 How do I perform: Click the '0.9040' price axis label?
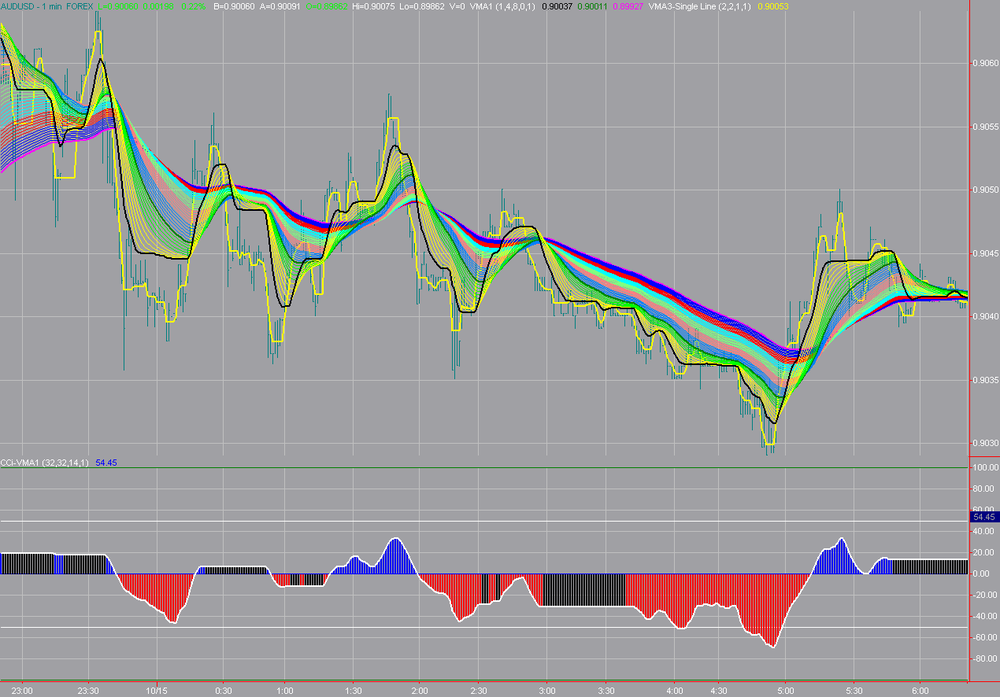pos(985,316)
